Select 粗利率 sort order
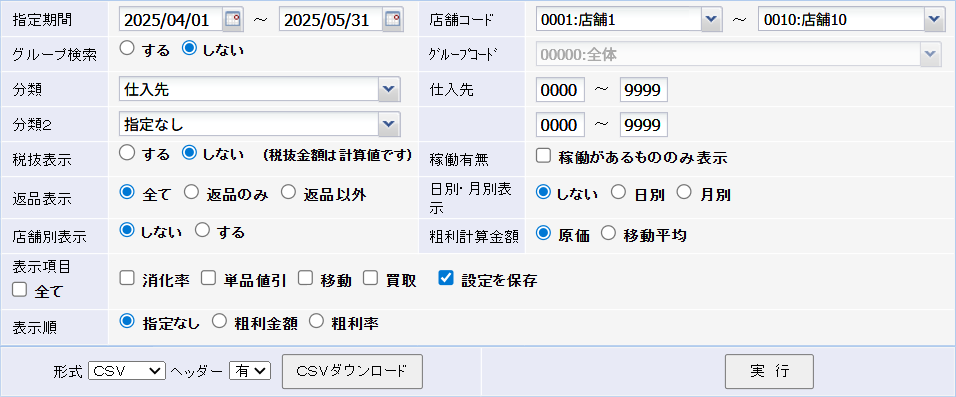956x397 pixels. pos(316,321)
